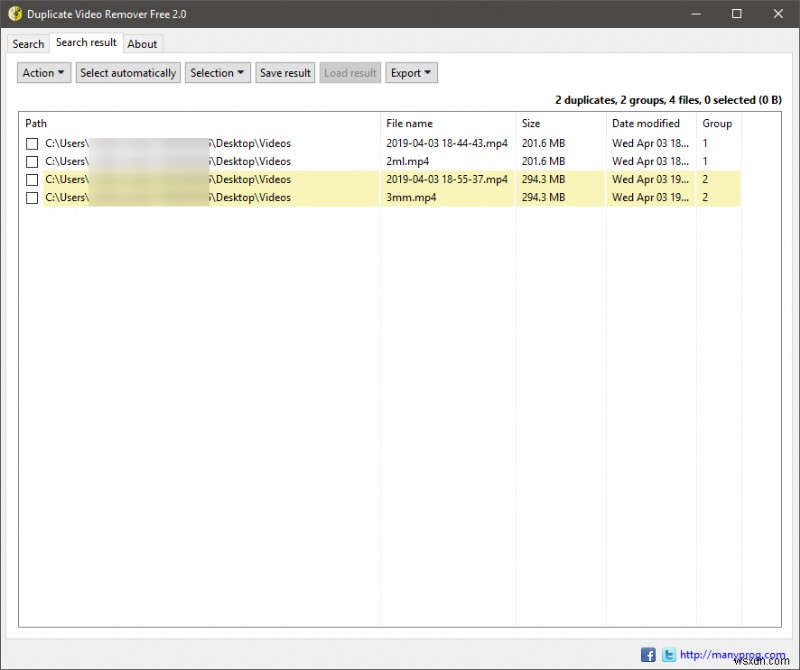The image size is (800, 670).
Task: Select file name 2ml.mp4
Action: pyautogui.click(x=407, y=161)
